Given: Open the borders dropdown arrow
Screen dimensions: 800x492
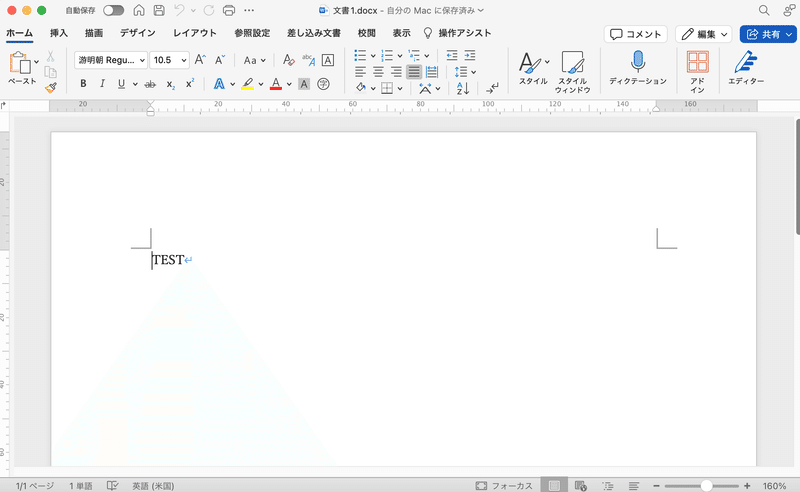Looking at the screenshot, I should click(400, 89).
